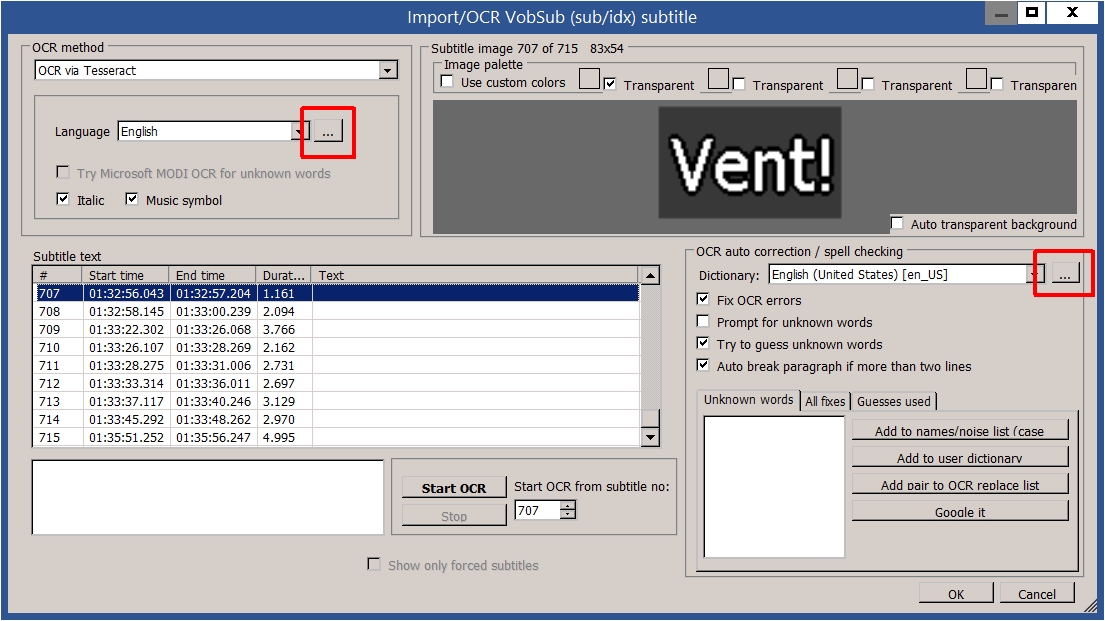The width and height of the screenshot is (1105, 621).
Task: Click Add to names/noise list button
Action: pos(960,431)
